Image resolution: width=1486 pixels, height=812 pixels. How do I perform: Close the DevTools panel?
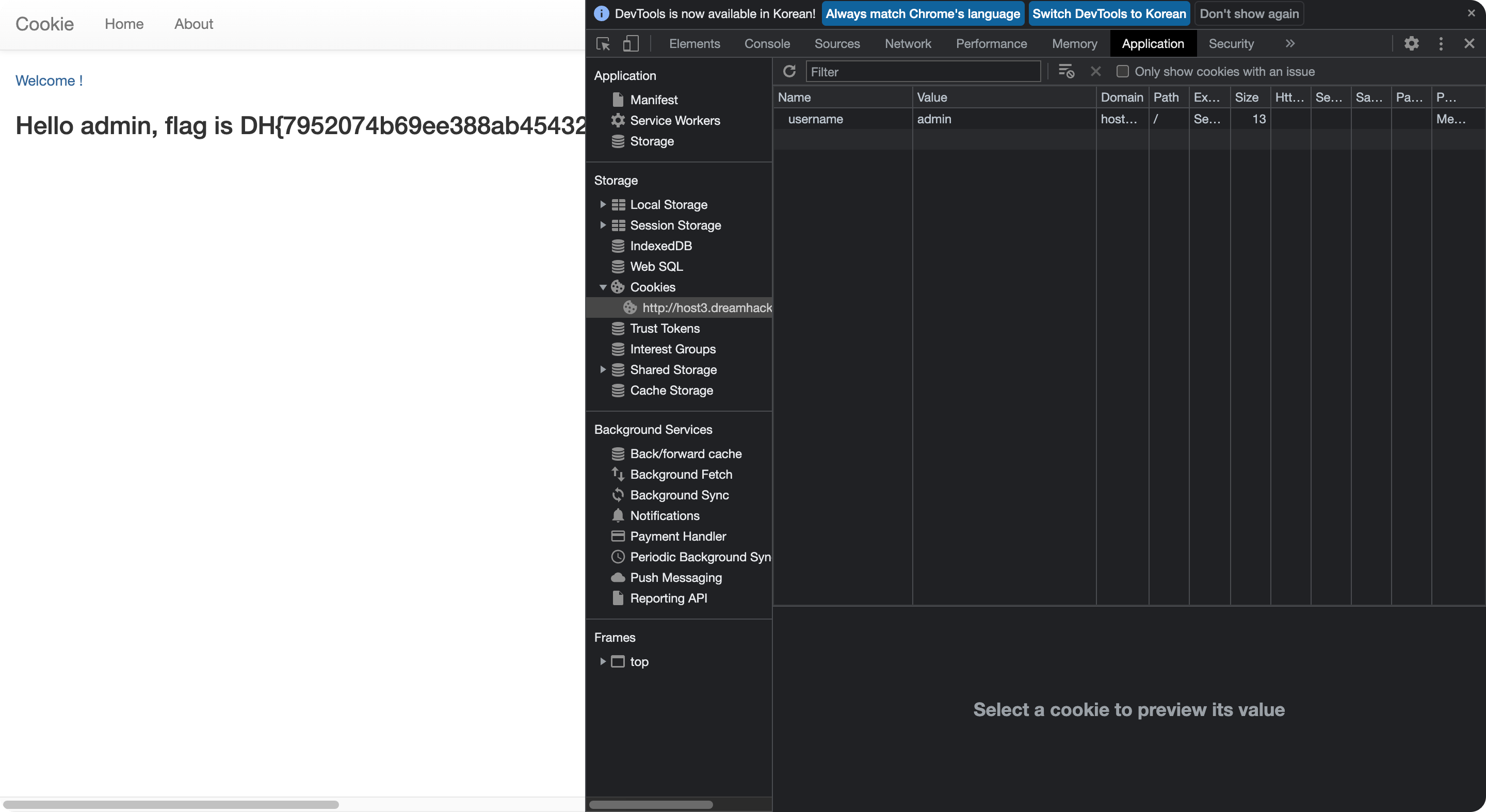[x=1468, y=44]
